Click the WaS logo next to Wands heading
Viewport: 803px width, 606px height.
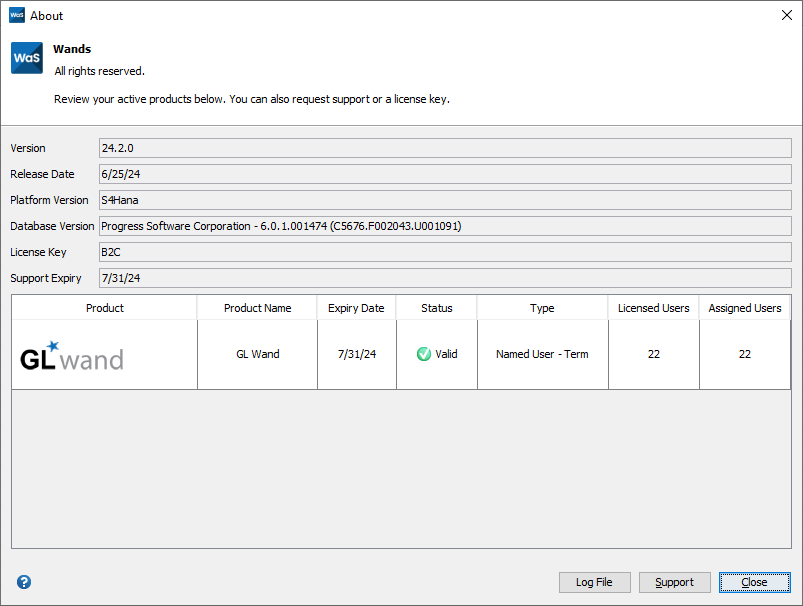(26, 58)
